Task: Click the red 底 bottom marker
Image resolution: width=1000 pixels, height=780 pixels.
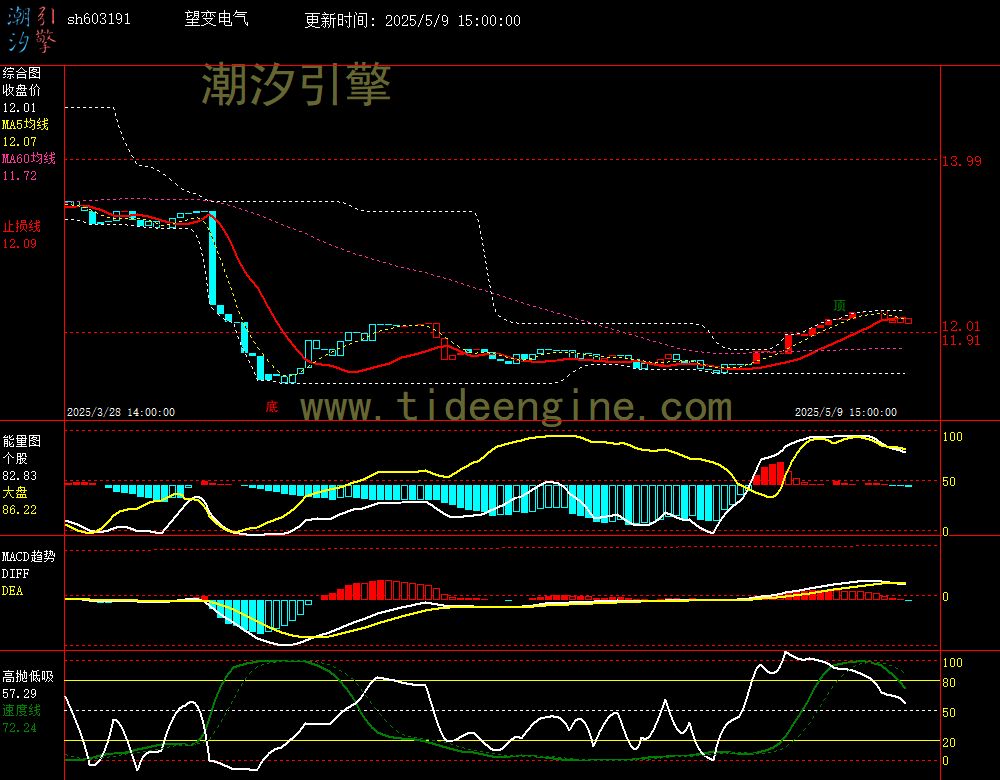Action: [x=272, y=406]
